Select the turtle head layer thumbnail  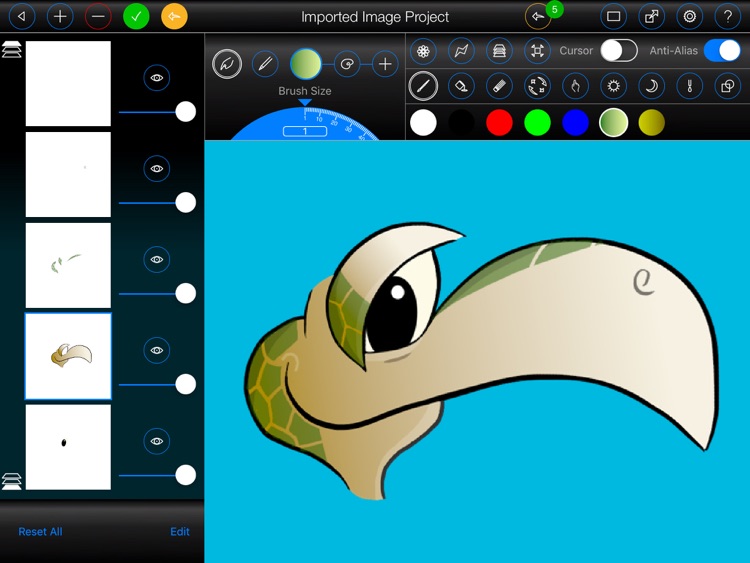[68, 356]
